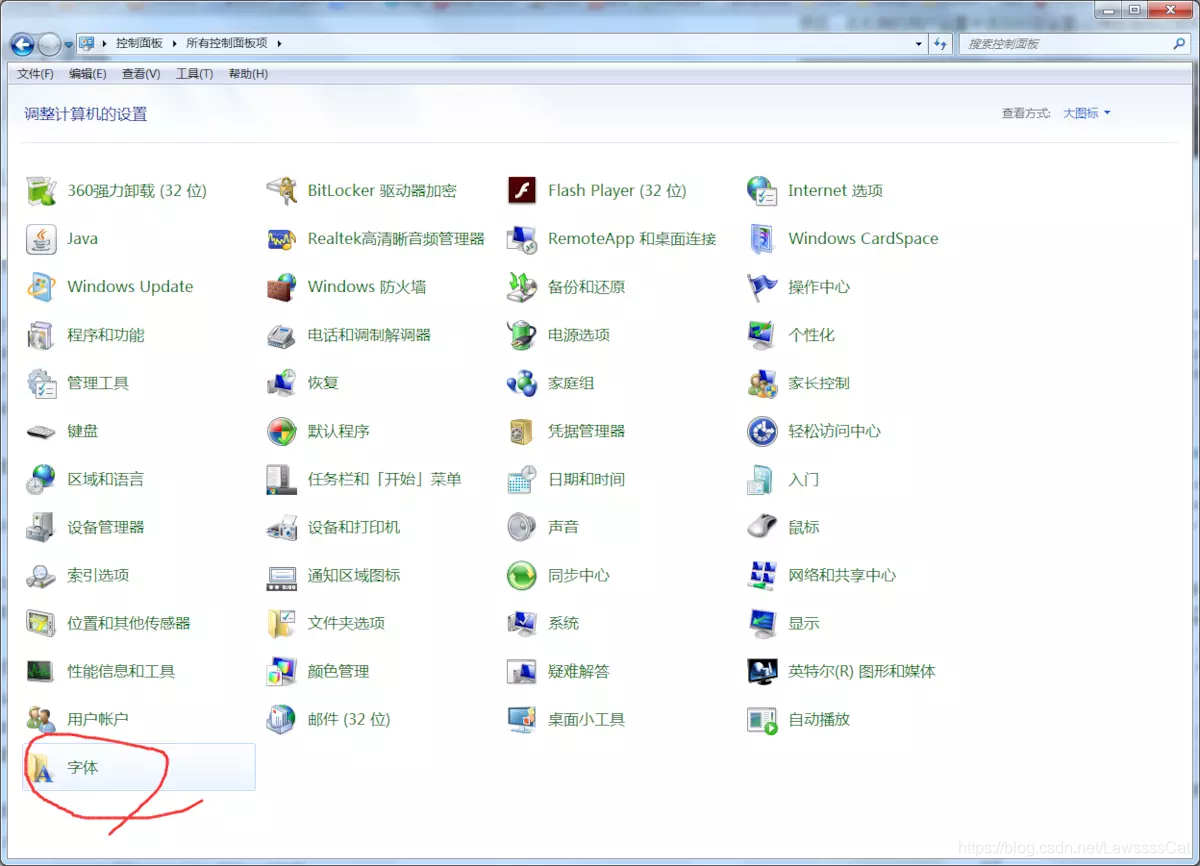
Task: Click the 桌面小工具 link text
Action: [x=586, y=719]
